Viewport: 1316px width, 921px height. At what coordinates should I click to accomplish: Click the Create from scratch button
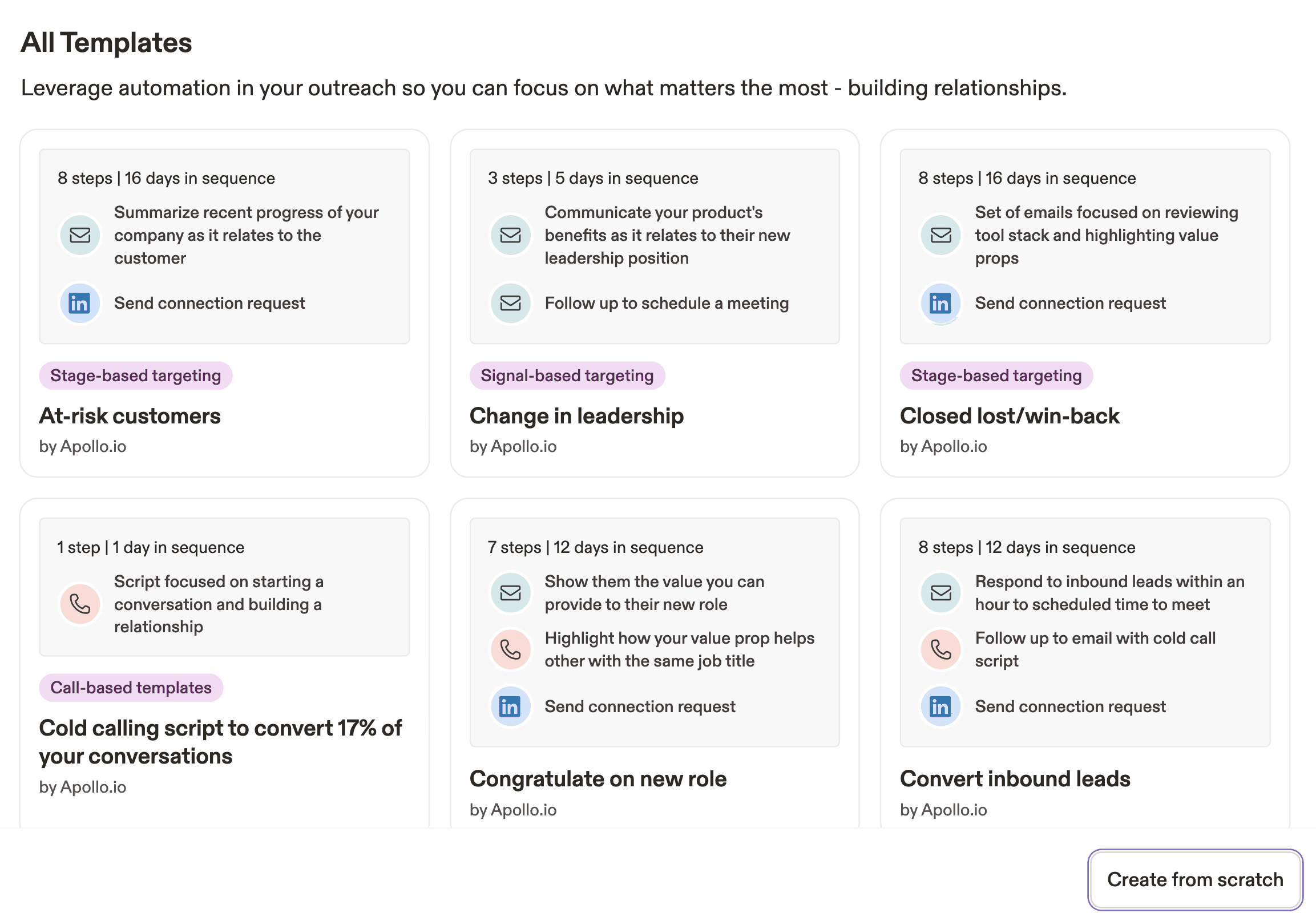pyautogui.click(x=1196, y=880)
